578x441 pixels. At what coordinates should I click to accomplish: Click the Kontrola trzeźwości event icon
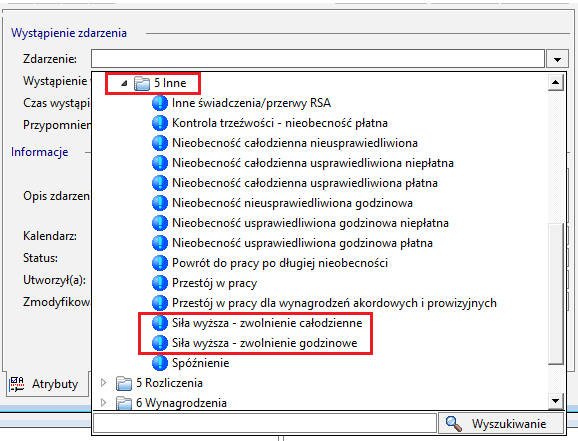coord(160,123)
